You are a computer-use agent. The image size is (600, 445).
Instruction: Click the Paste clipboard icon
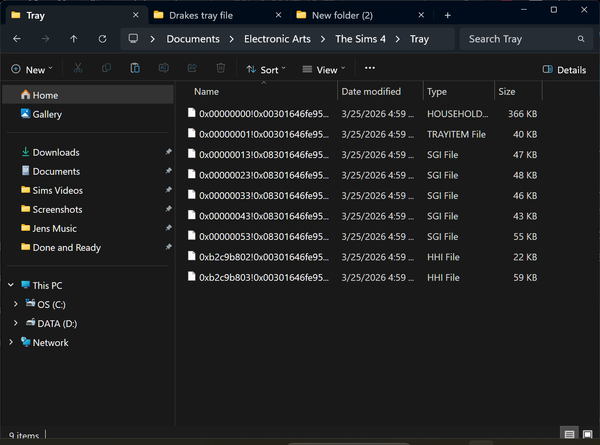tap(135, 68)
